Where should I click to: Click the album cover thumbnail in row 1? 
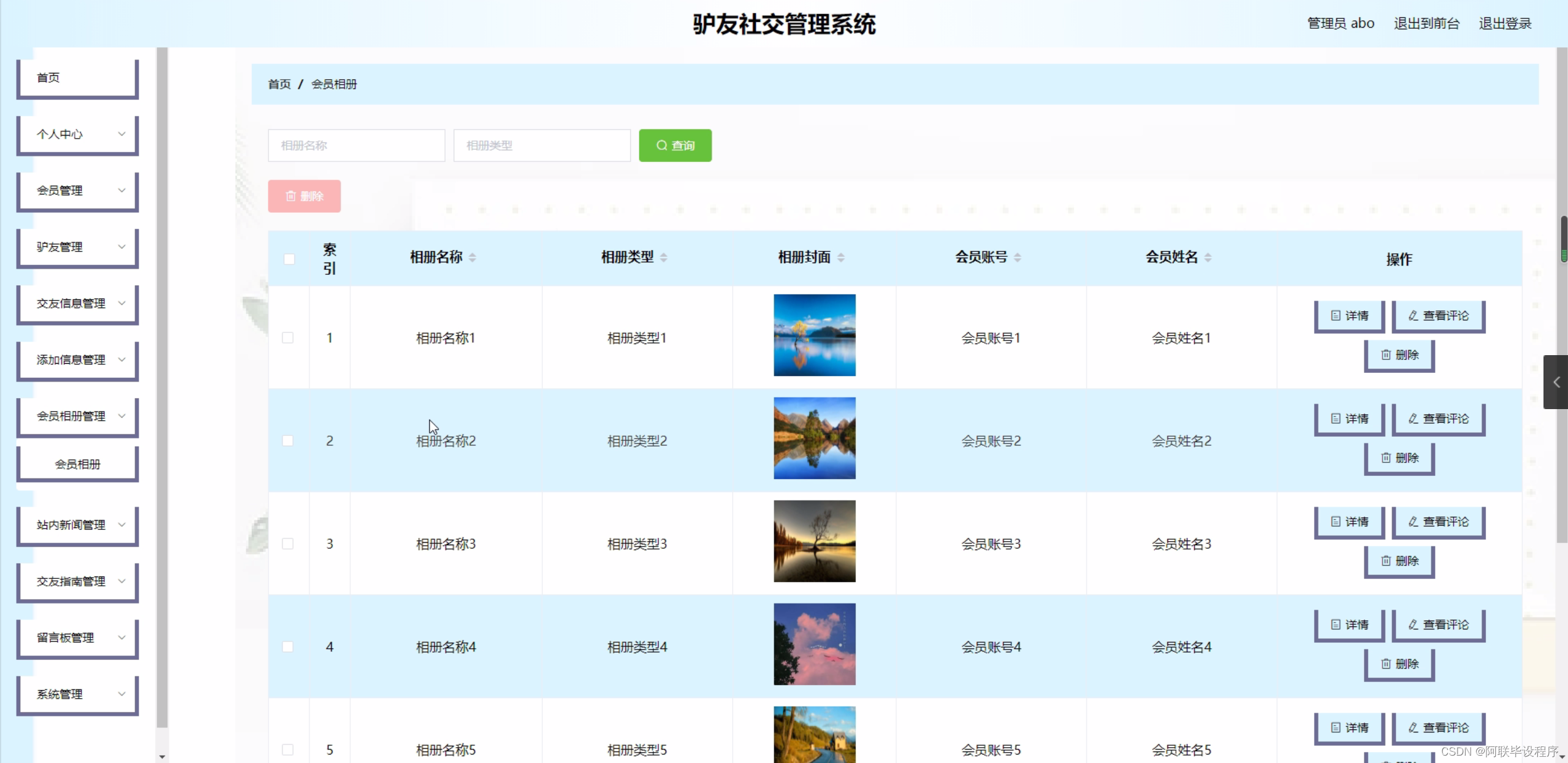(x=814, y=335)
